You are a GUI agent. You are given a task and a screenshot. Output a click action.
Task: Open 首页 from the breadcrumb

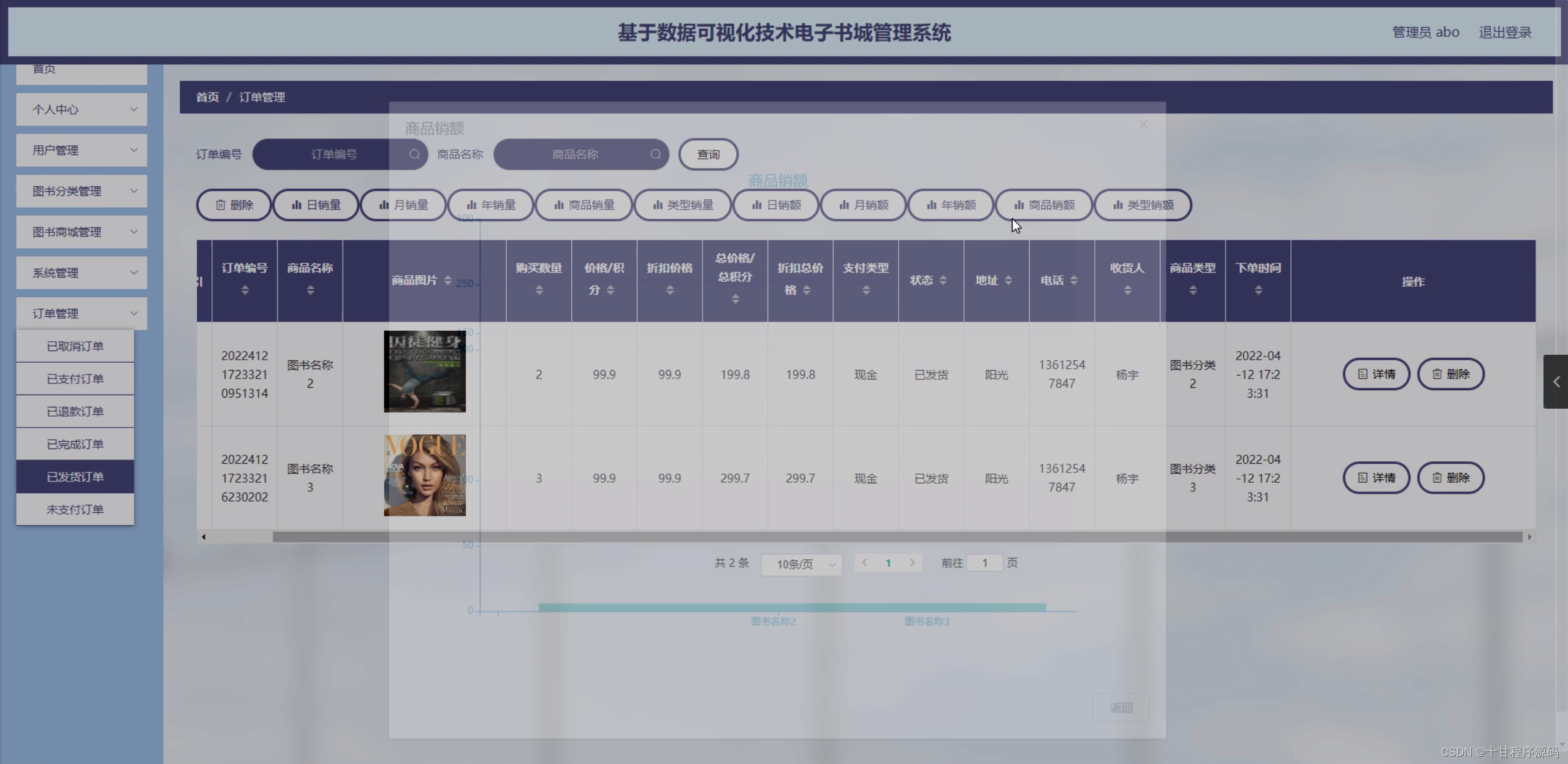coord(207,97)
